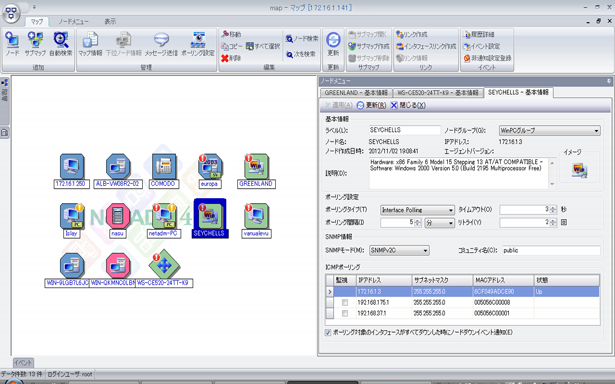Open 履歴詳細 history details

pyautogui.click(x=479, y=34)
